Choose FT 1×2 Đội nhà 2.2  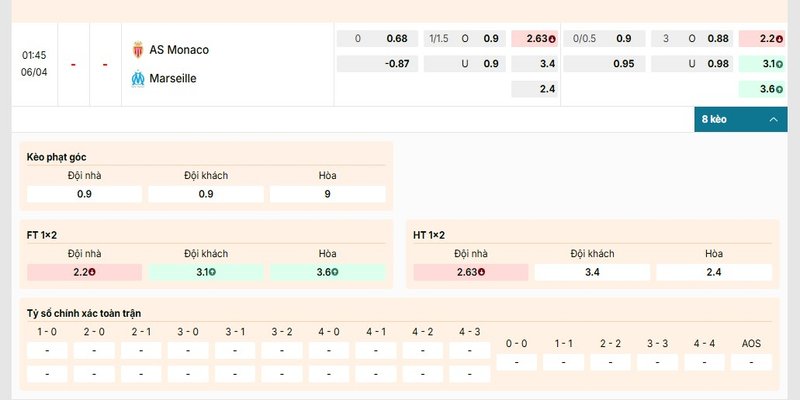pyautogui.click(x=84, y=272)
